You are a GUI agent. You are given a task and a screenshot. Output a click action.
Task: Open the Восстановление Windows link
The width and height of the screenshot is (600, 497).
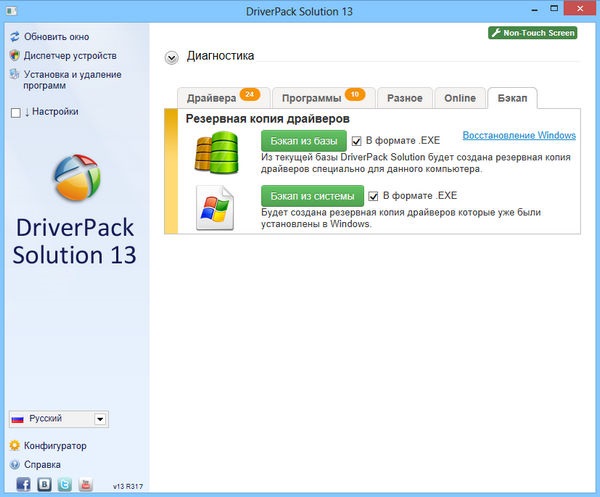[519, 135]
